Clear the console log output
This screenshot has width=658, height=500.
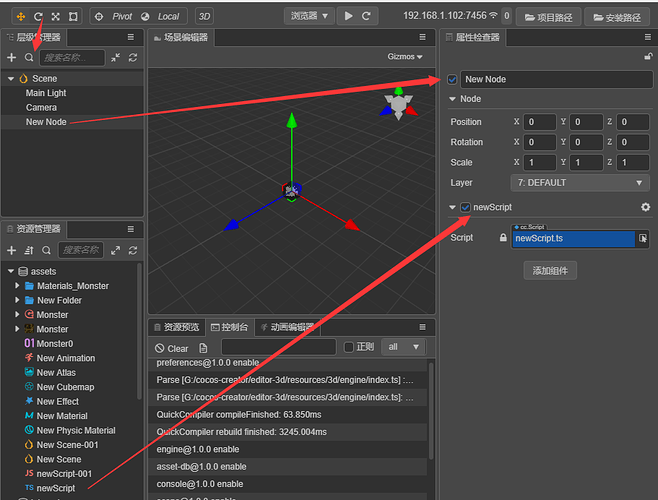pos(172,348)
